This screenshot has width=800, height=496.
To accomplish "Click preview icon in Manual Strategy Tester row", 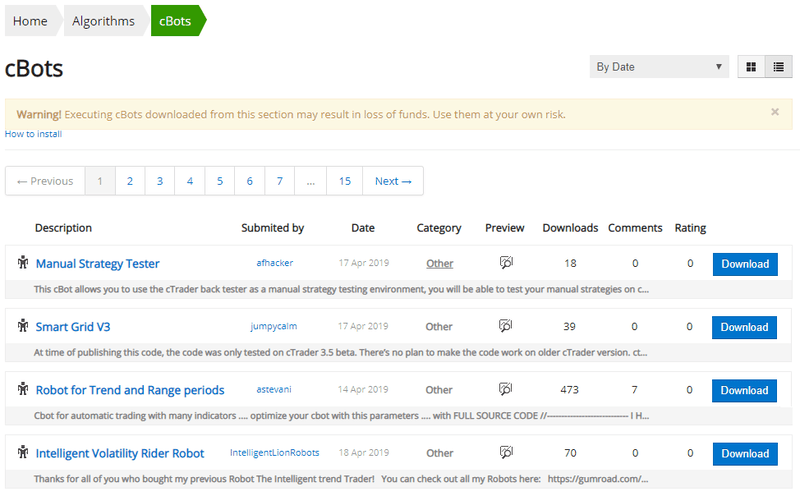I will click(506, 262).
